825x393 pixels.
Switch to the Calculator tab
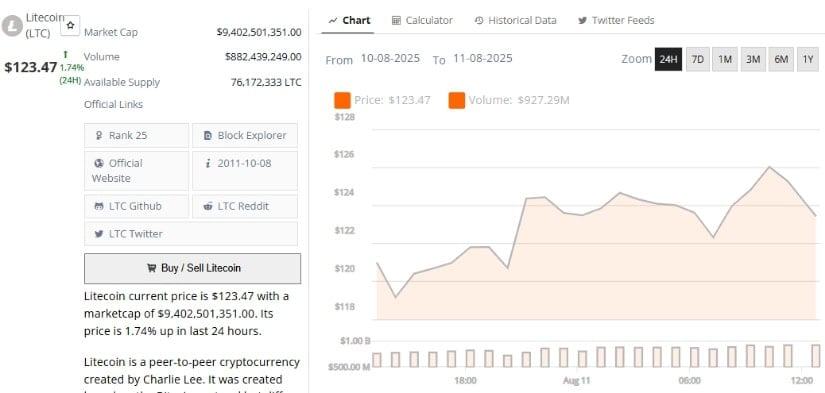pos(422,21)
